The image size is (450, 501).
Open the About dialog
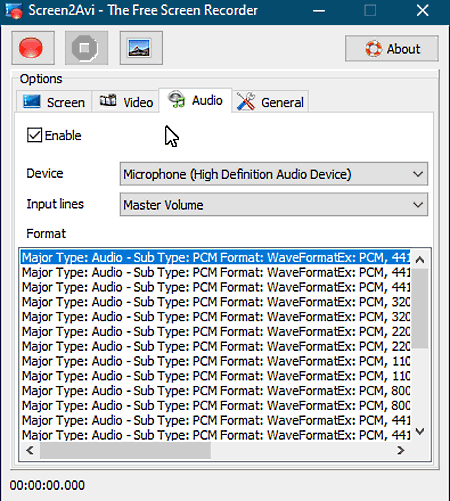392,49
